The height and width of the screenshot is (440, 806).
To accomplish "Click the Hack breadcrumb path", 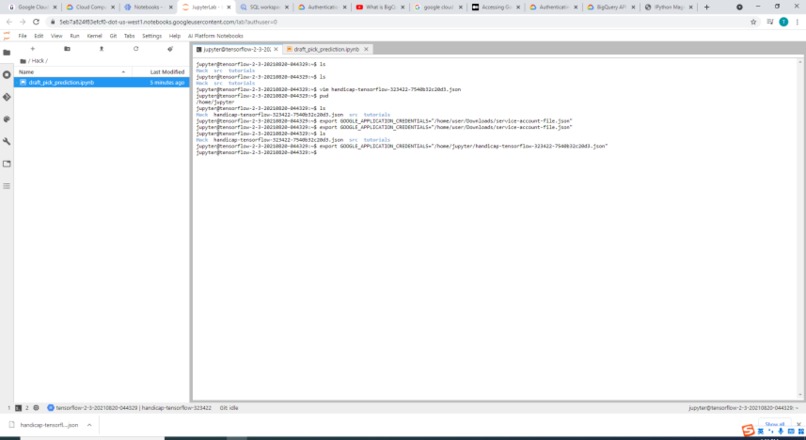I will tap(38, 61).
